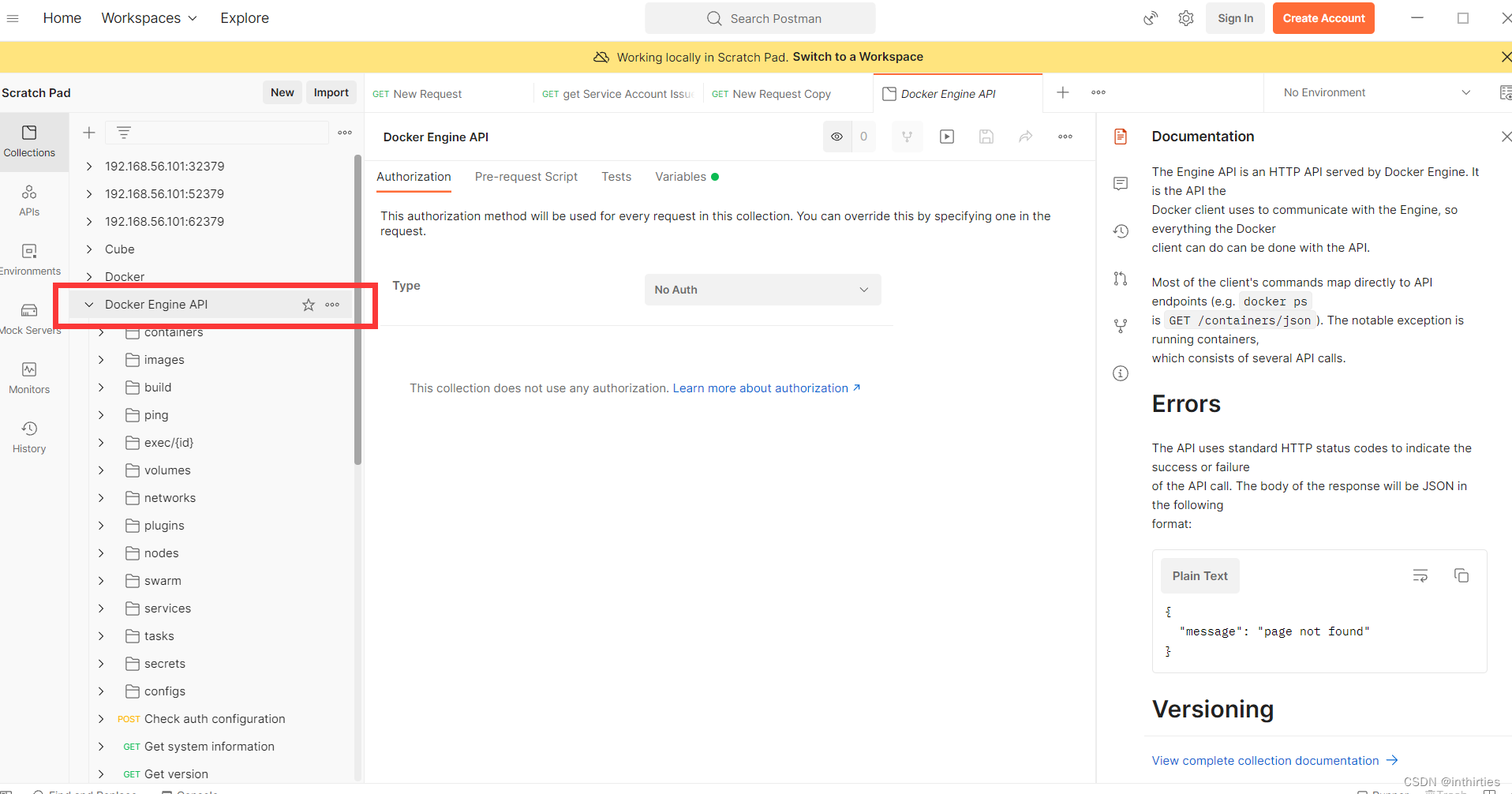Expand the Cube collection
This screenshot has height=794, width=1512.
(89, 249)
